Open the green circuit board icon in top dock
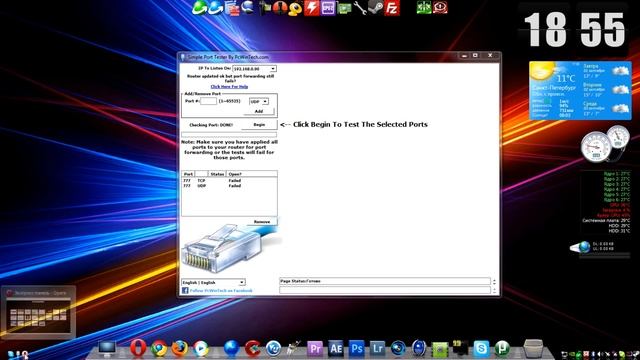This screenshot has height=360, width=640. pos(344,9)
